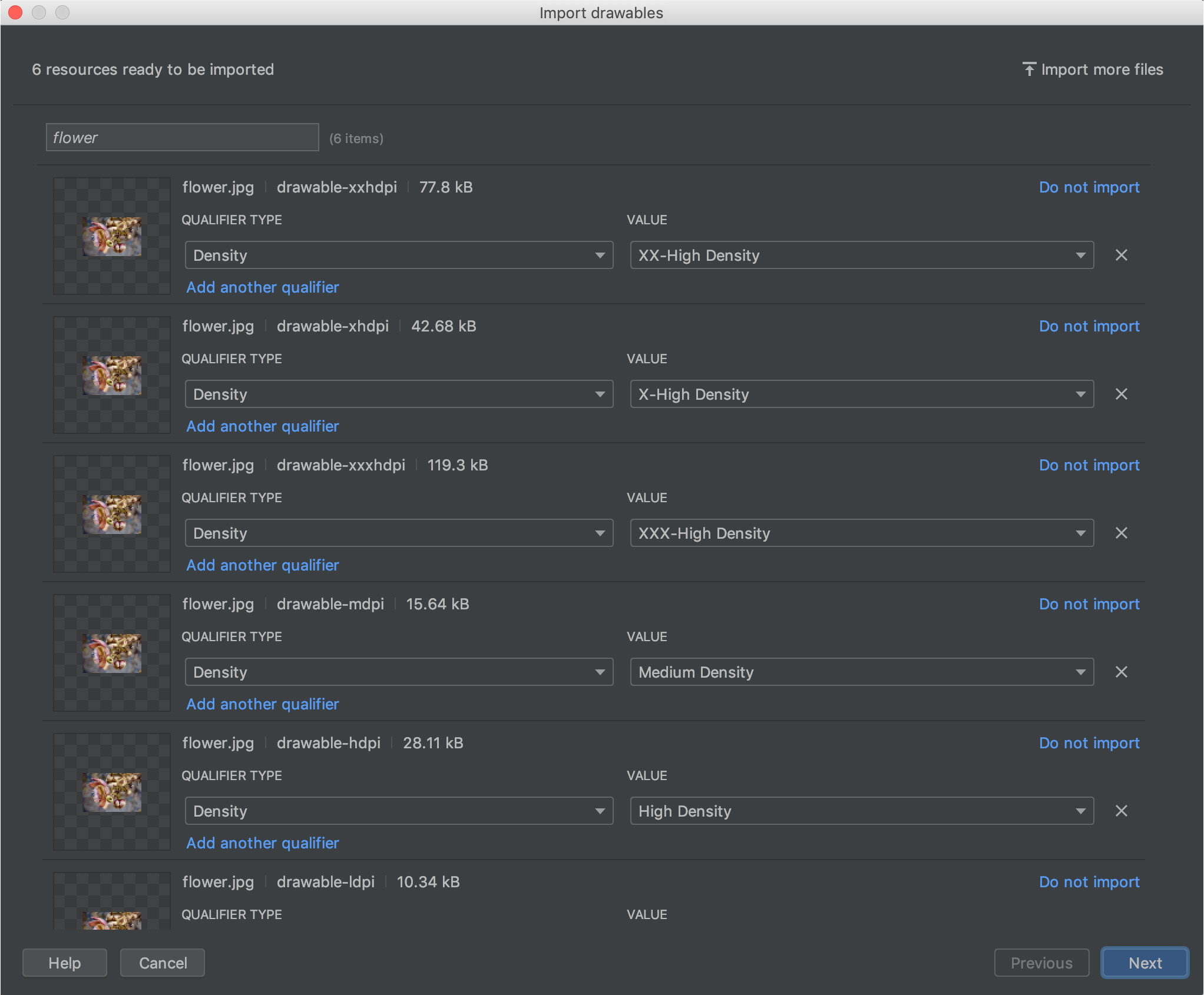Add another qualifier to drawable-hdpi flower
The image size is (1204, 995).
263,843
